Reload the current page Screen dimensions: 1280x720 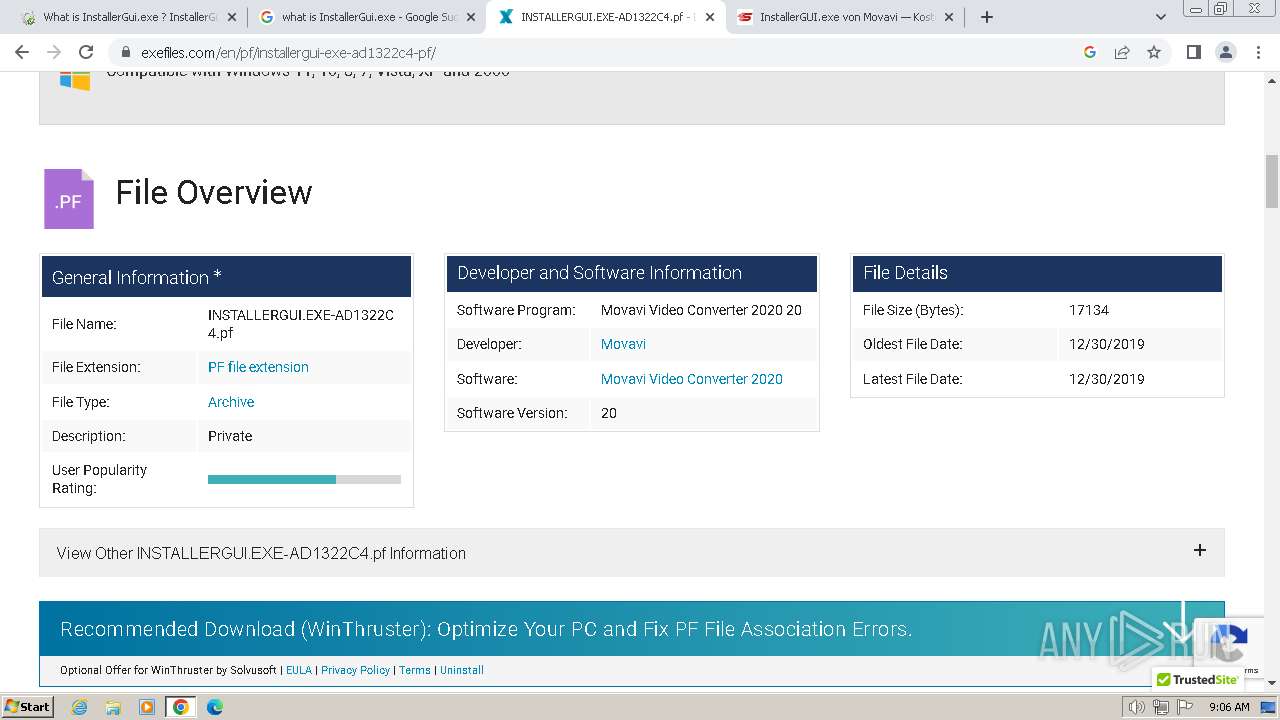pyautogui.click(x=86, y=52)
